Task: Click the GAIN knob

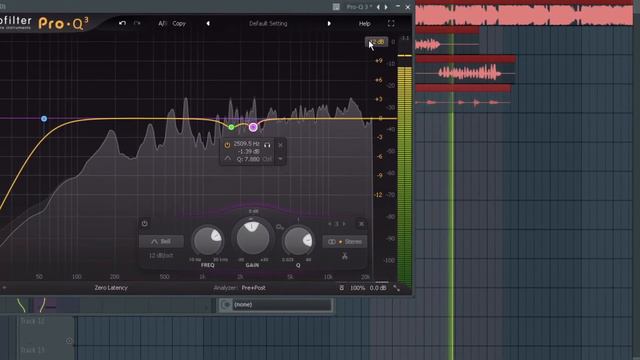Action: (253, 238)
